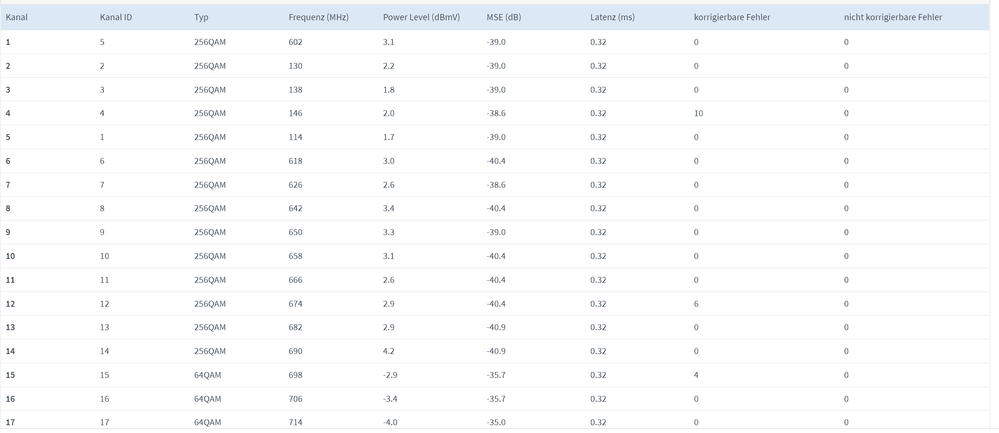
Task: Click the Kanal ID column header
Action: (116, 18)
